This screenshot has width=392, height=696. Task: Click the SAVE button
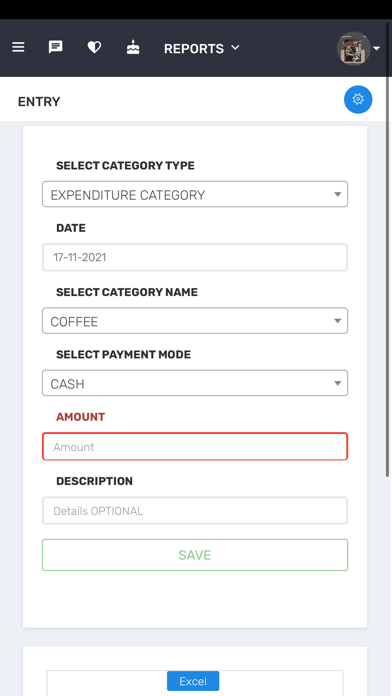click(195, 555)
